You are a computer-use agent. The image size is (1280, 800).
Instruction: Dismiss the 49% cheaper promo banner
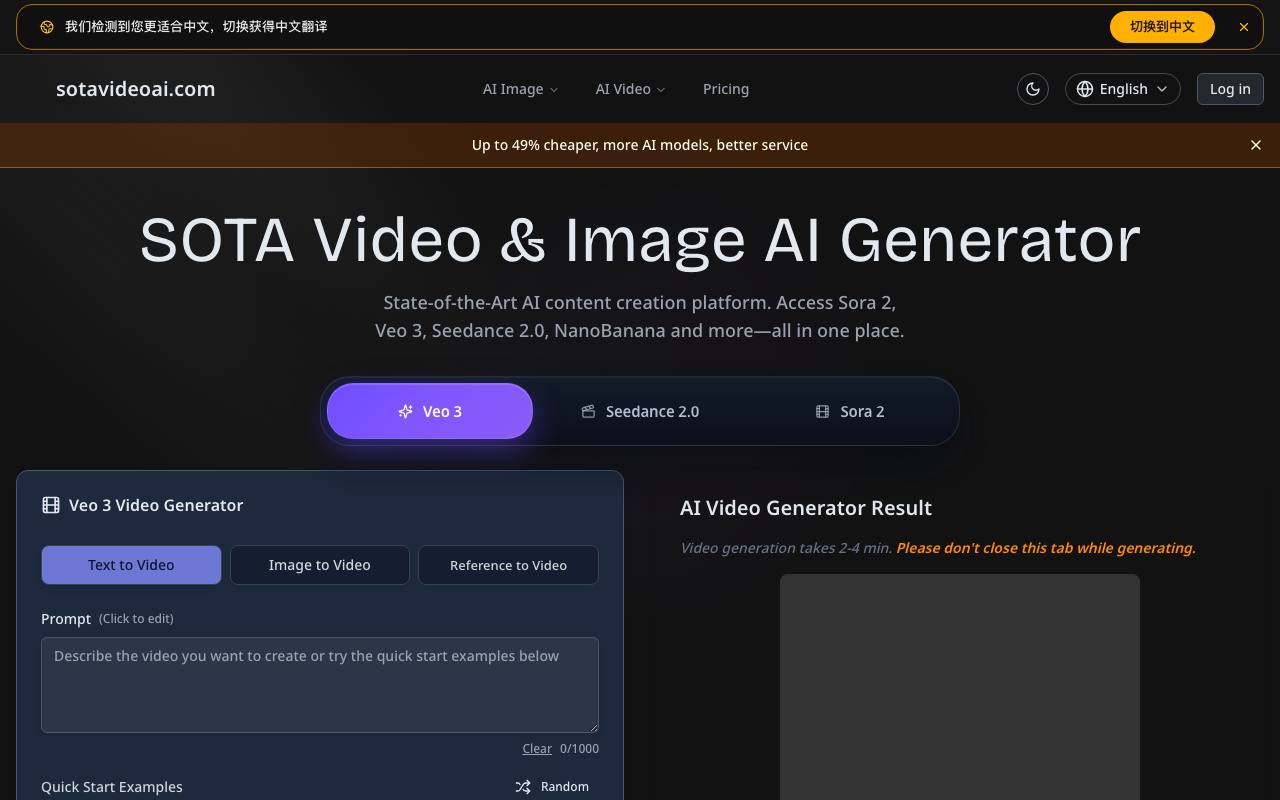click(1256, 145)
